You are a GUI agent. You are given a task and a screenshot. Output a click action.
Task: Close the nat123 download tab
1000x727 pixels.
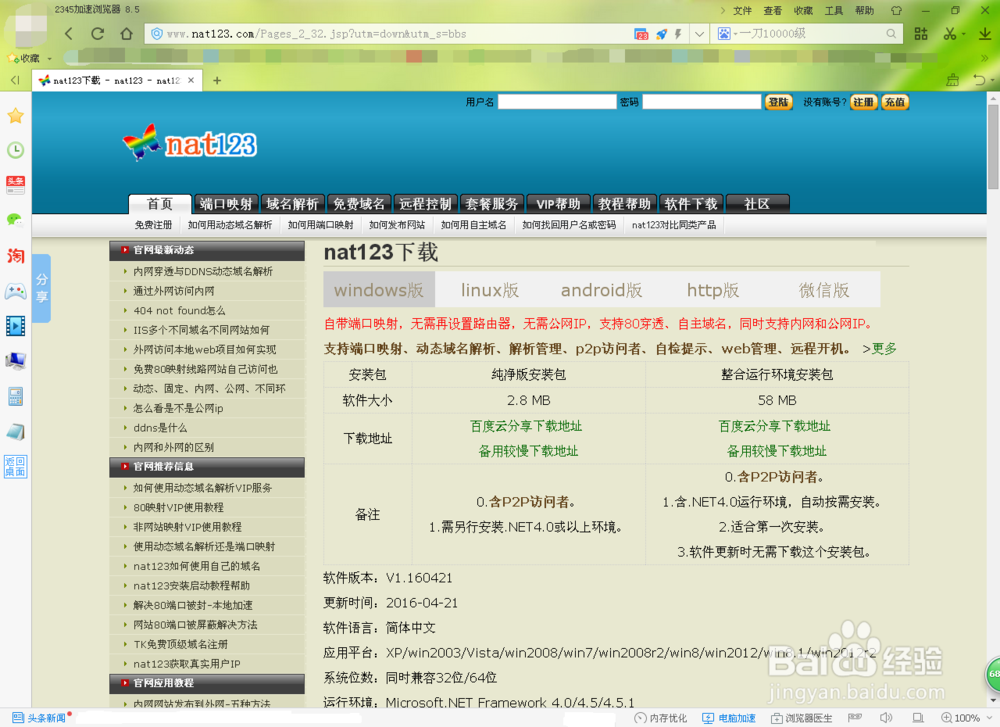[191, 80]
